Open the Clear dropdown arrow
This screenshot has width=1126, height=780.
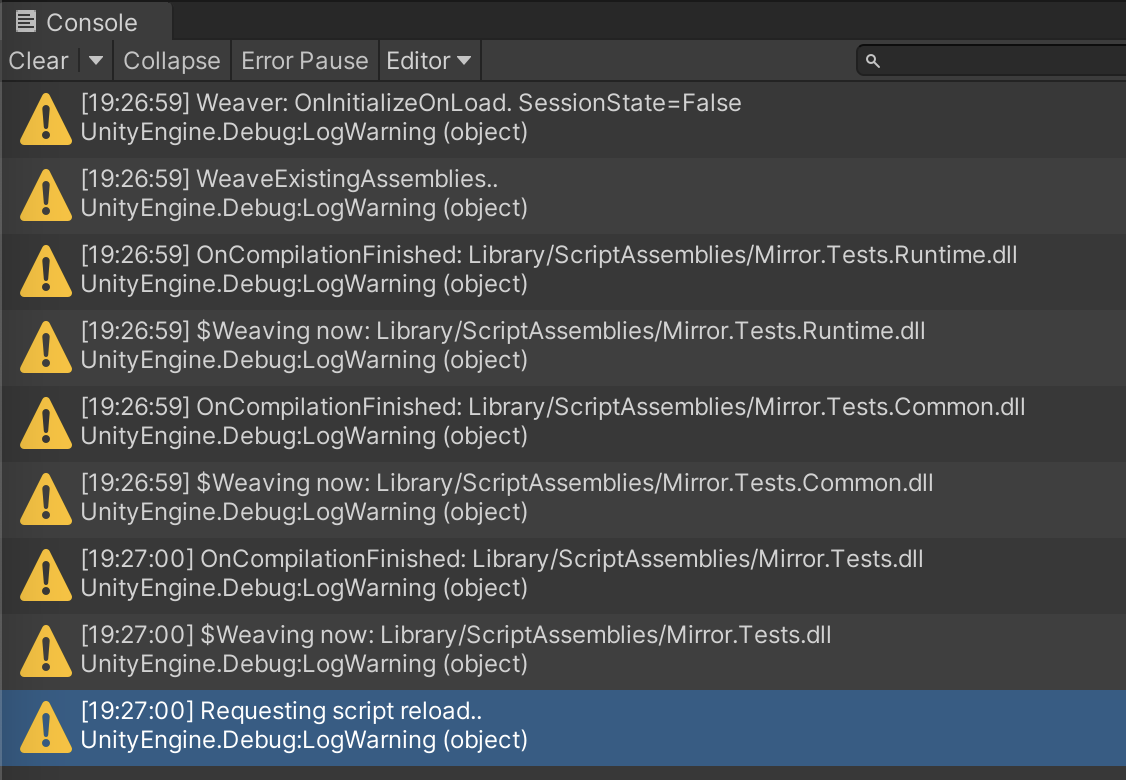(95, 61)
